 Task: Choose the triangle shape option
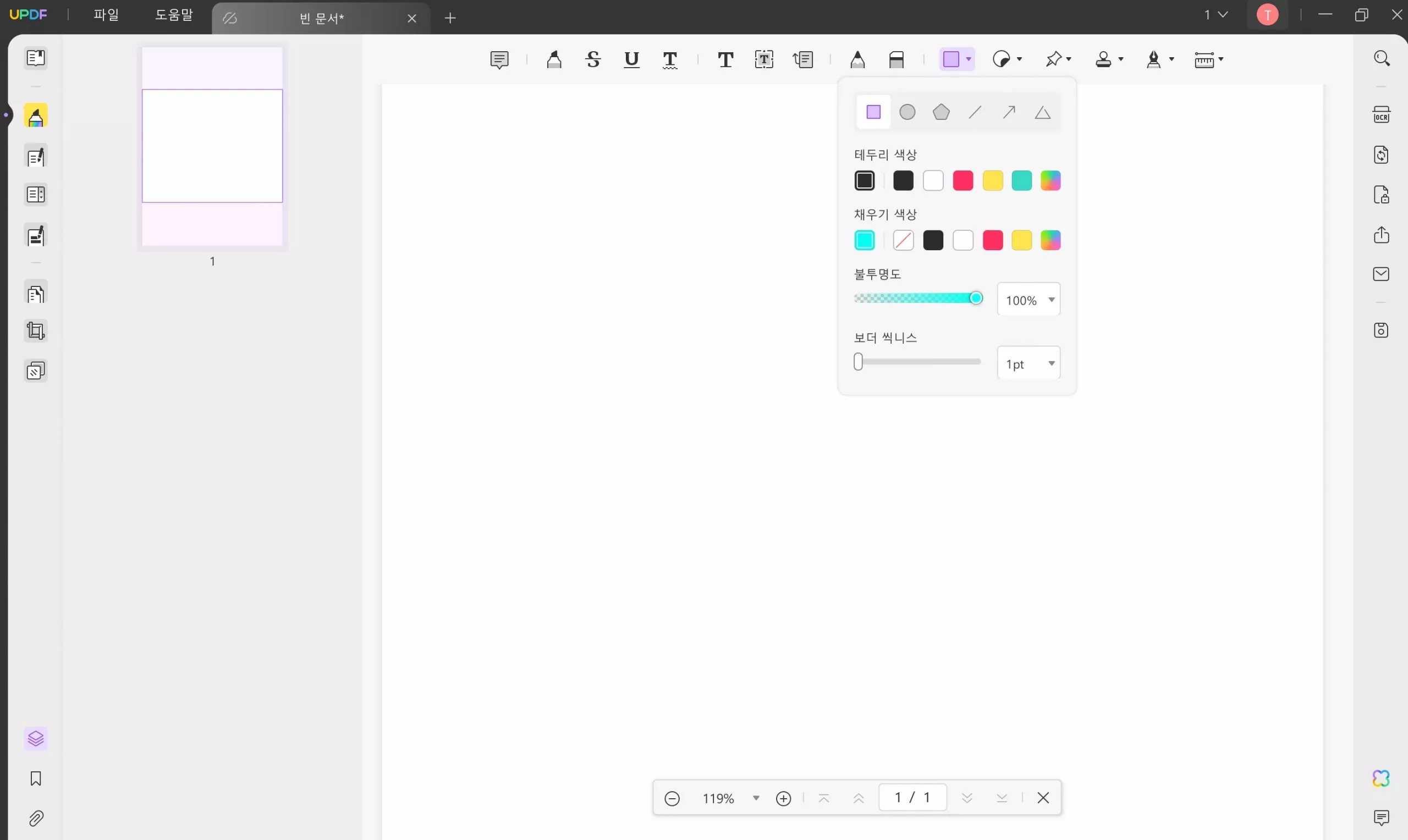[x=1042, y=112]
